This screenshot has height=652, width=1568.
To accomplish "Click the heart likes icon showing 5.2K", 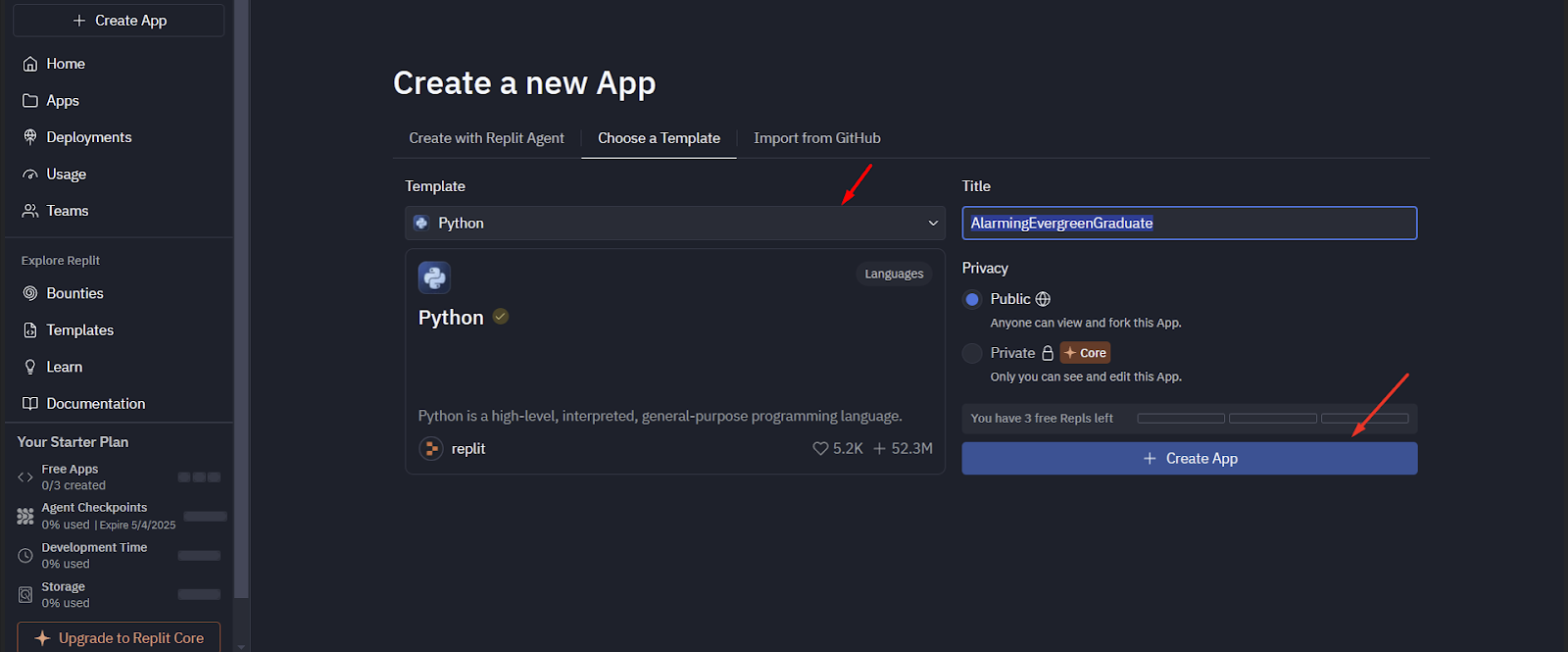I will tap(820, 449).
